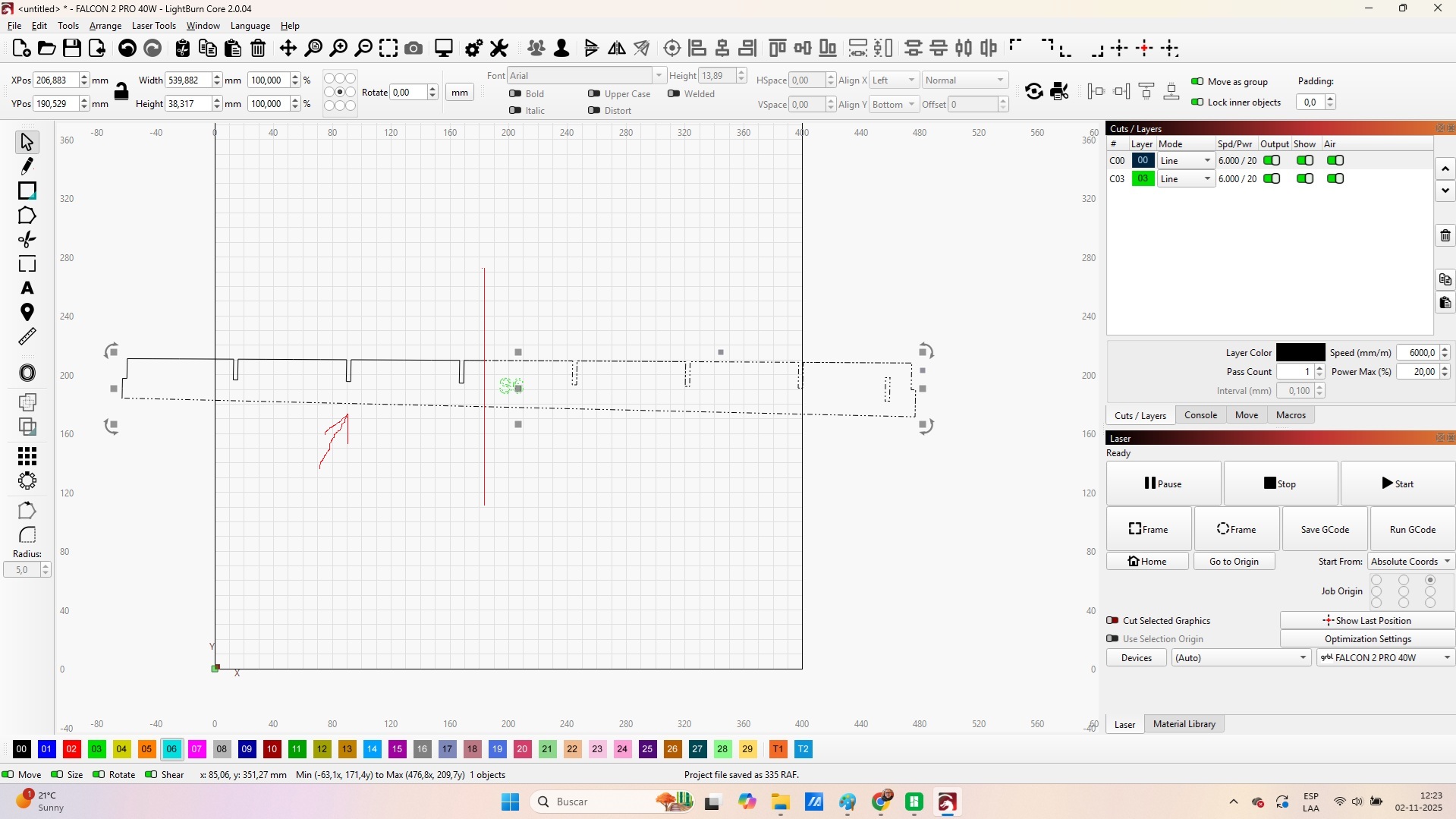Select the Draw Lines pencil tool
This screenshot has height=819, width=1456.
(27, 166)
